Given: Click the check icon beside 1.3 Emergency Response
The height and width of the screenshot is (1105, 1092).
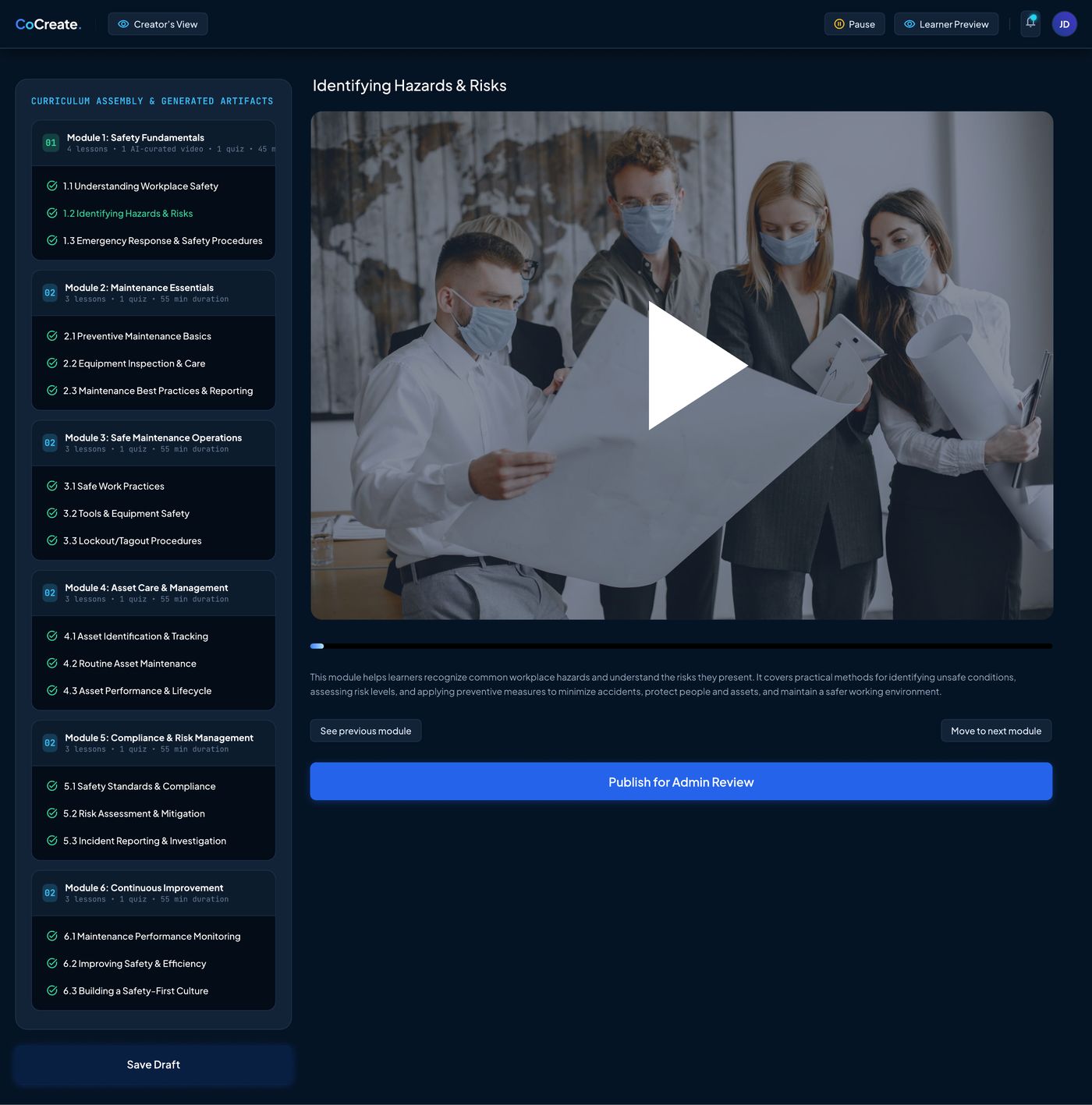Looking at the screenshot, I should (x=52, y=240).
